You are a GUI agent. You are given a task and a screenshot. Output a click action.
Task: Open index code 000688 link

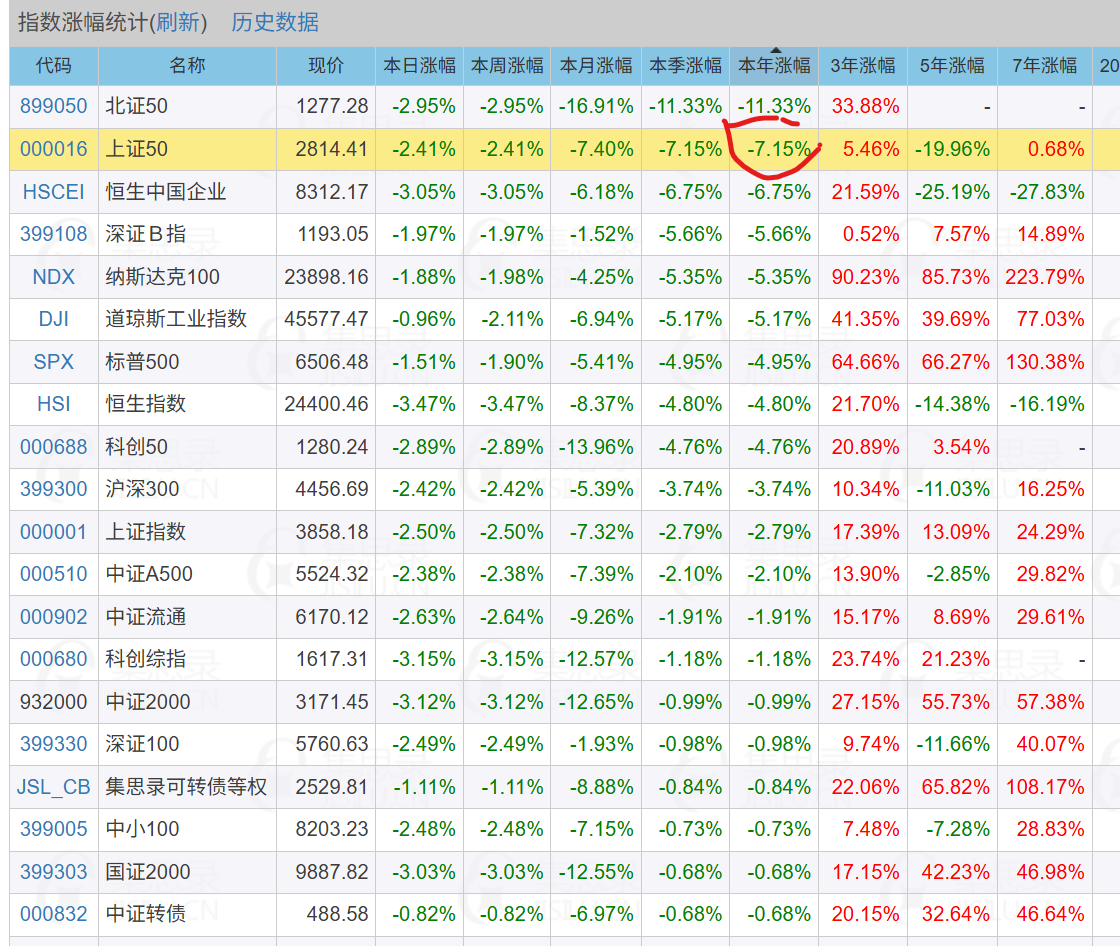(x=54, y=447)
